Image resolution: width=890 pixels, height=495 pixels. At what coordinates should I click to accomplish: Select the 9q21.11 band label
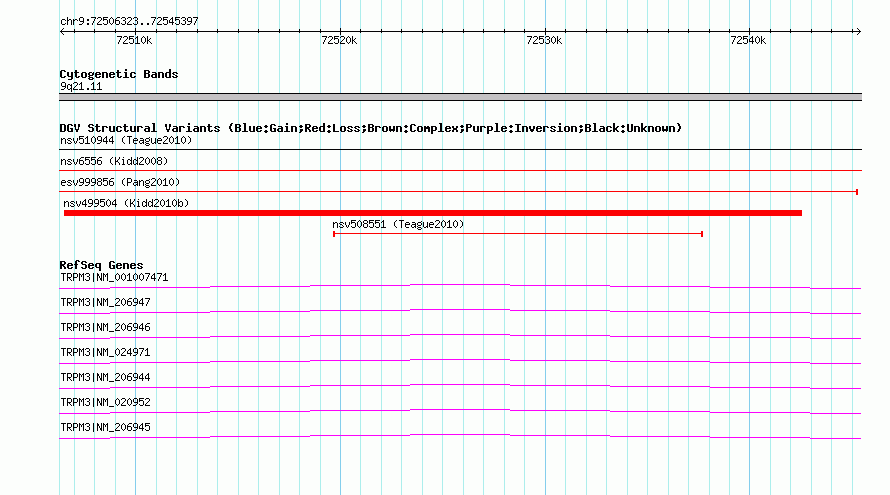coord(81,86)
